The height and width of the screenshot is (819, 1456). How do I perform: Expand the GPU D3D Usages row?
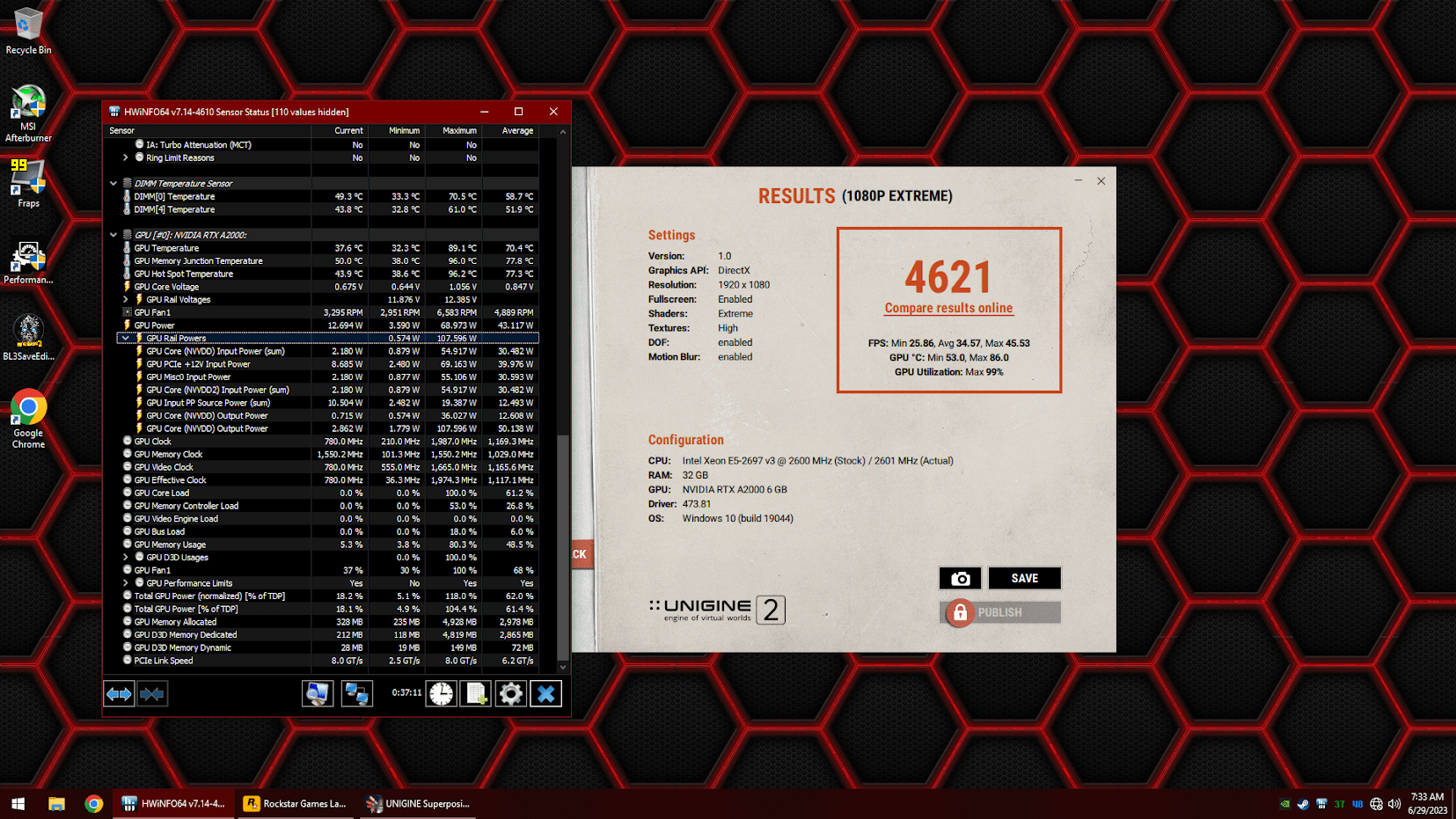(126, 557)
